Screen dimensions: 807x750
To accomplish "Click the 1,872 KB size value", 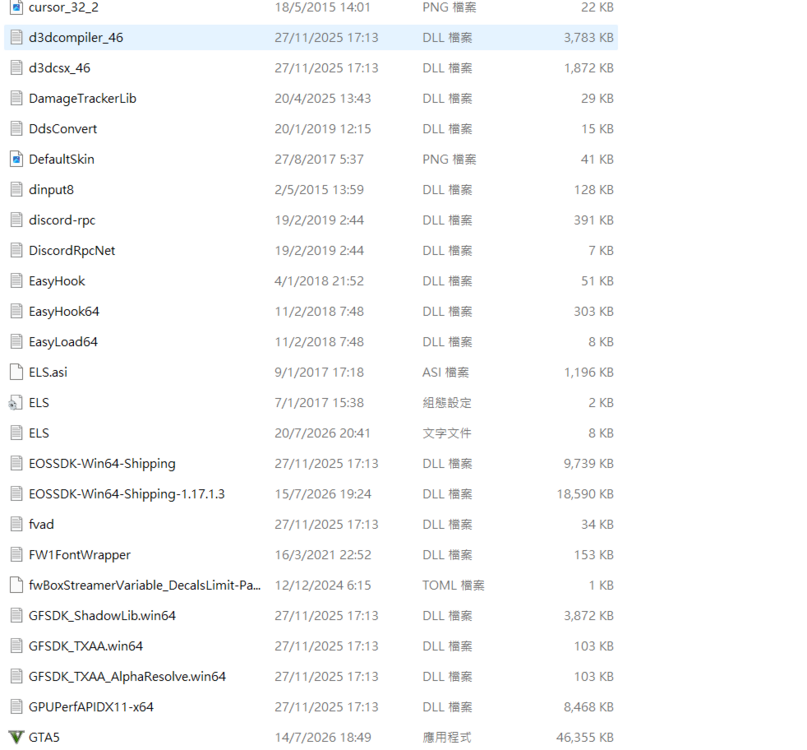I will click(x=589, y=68).
